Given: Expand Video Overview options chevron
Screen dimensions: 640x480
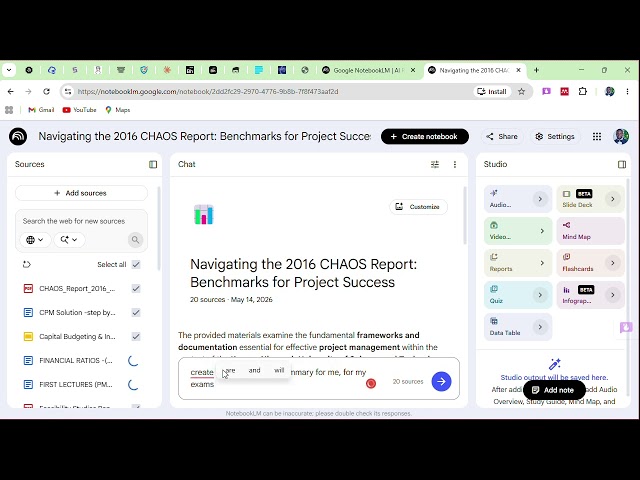Looking at the screenshot, I should (542, 231).
